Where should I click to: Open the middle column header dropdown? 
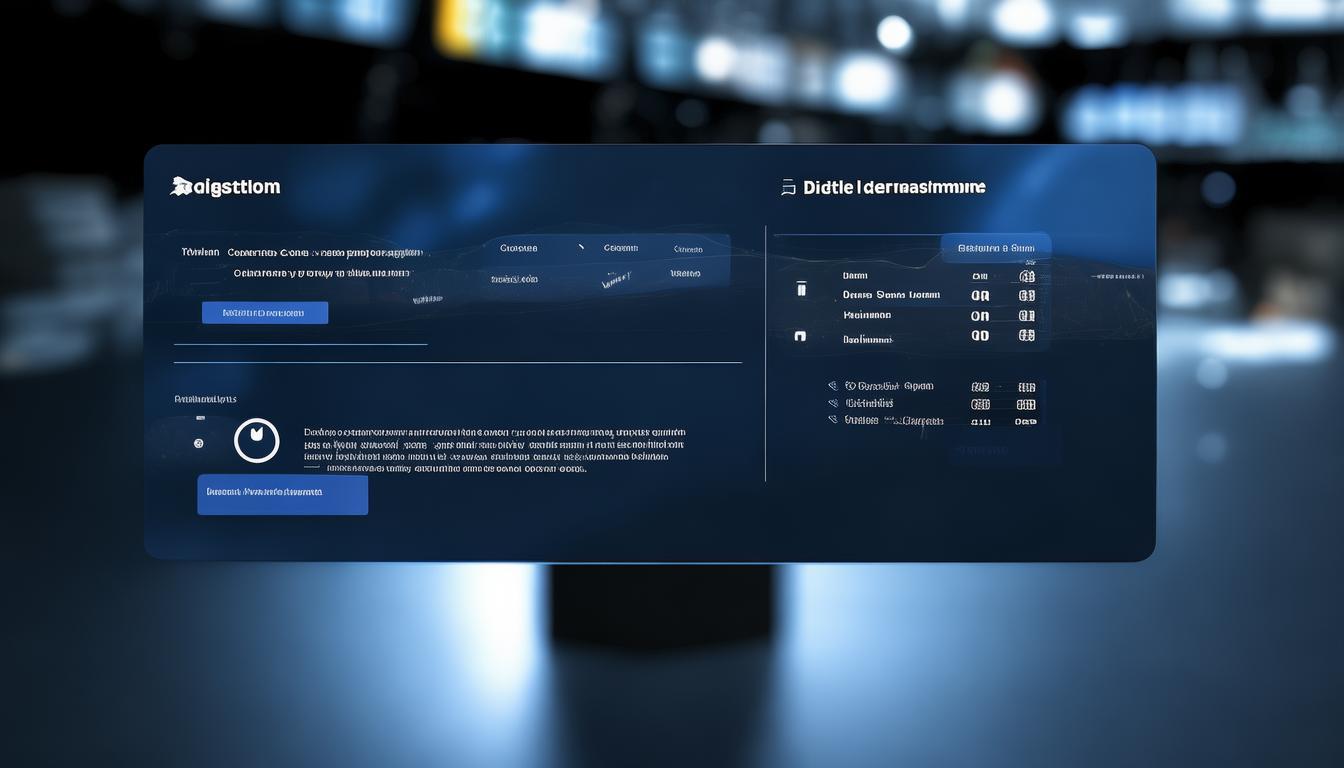620,248
